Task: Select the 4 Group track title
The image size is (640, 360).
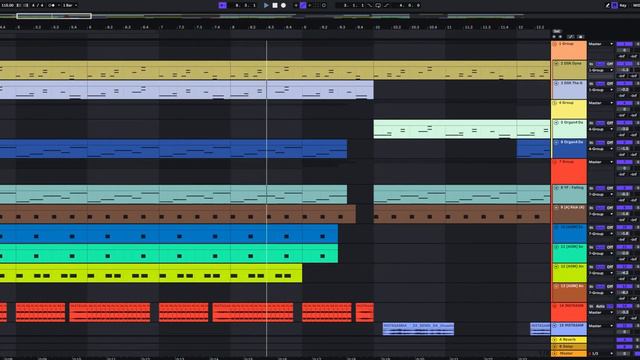Action: tap(567, 103)
